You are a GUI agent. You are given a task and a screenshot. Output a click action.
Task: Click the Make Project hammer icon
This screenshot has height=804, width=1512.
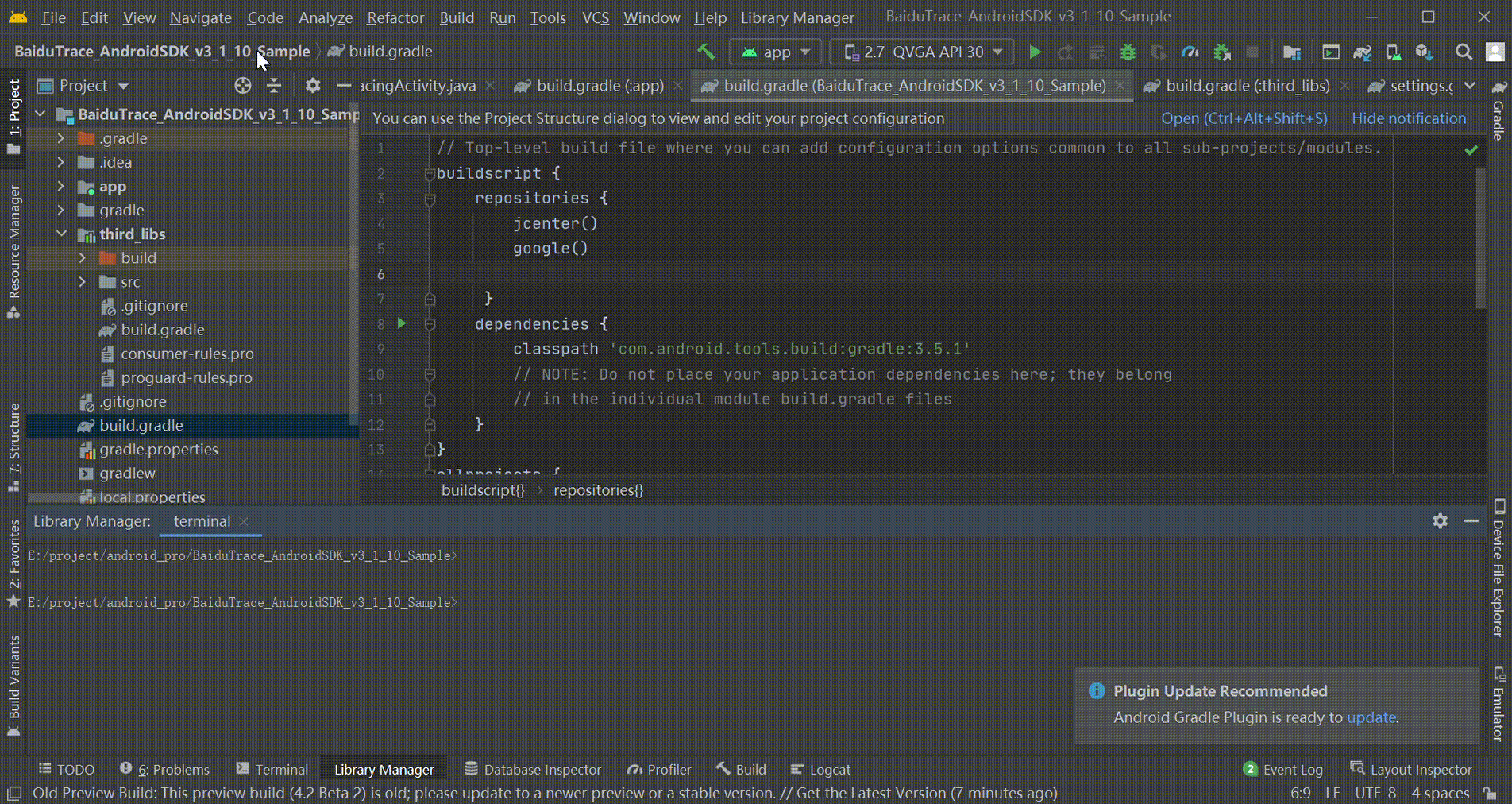705,52
